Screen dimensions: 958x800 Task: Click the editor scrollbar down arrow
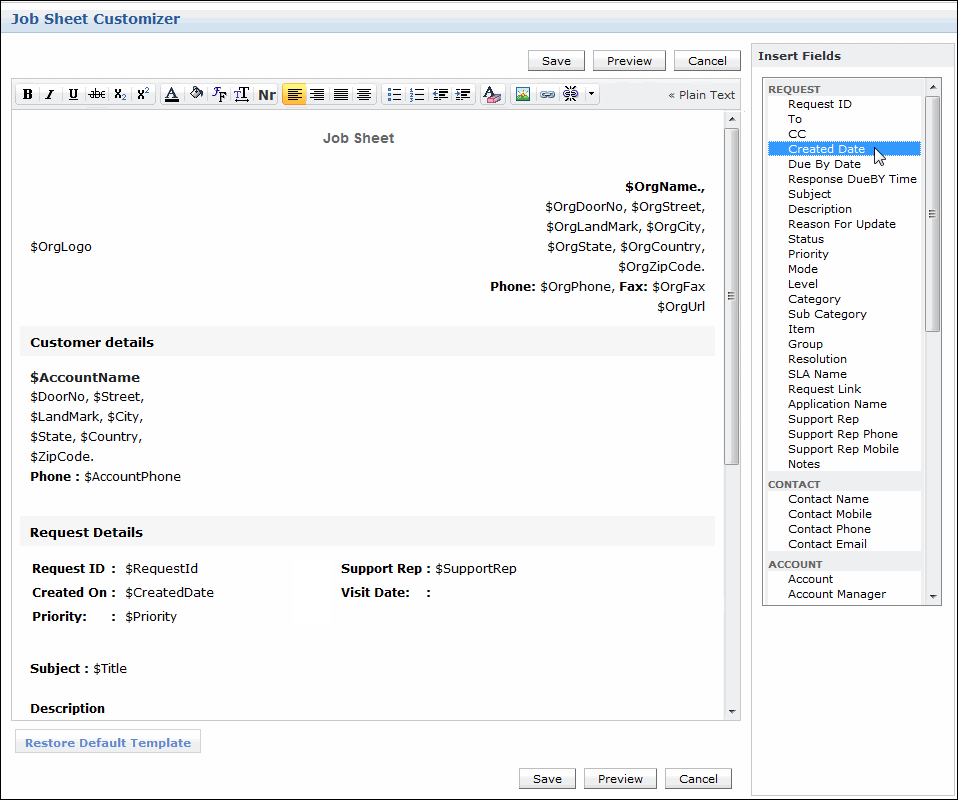732,711
